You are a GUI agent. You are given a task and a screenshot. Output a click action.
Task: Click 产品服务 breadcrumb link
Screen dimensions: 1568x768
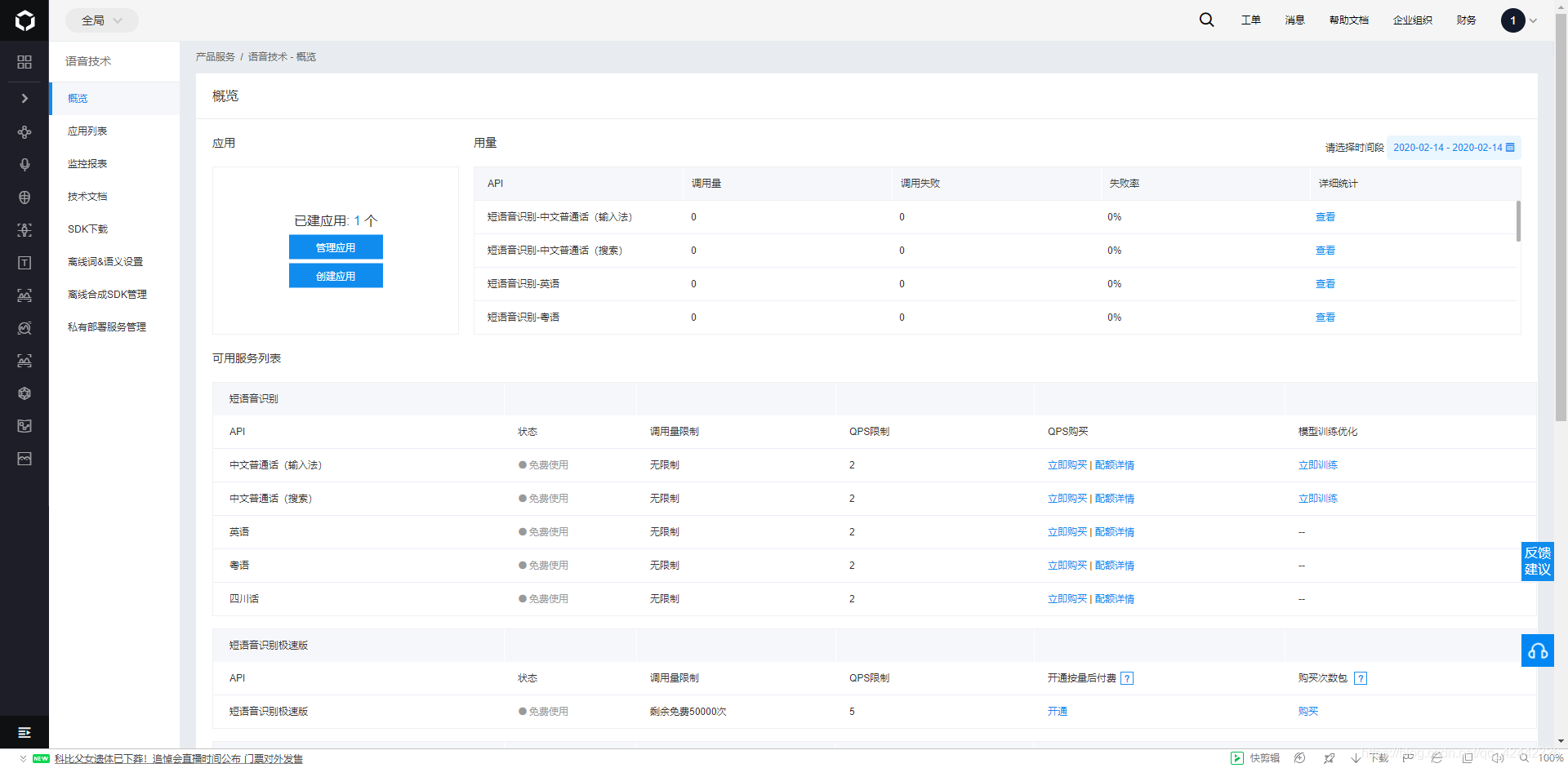pos(215,56)
